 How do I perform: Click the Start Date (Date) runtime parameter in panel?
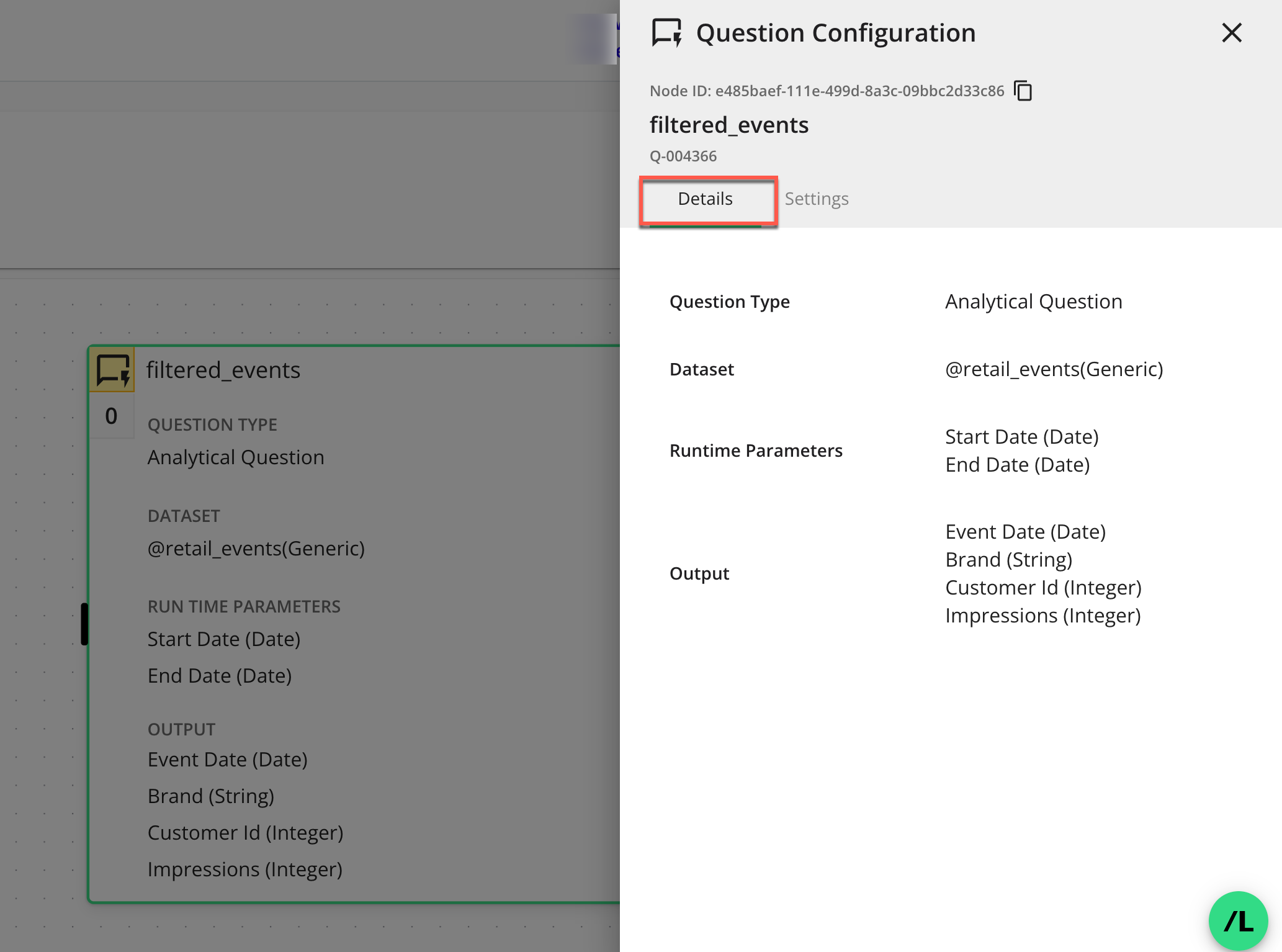(x=1021, y=437)
